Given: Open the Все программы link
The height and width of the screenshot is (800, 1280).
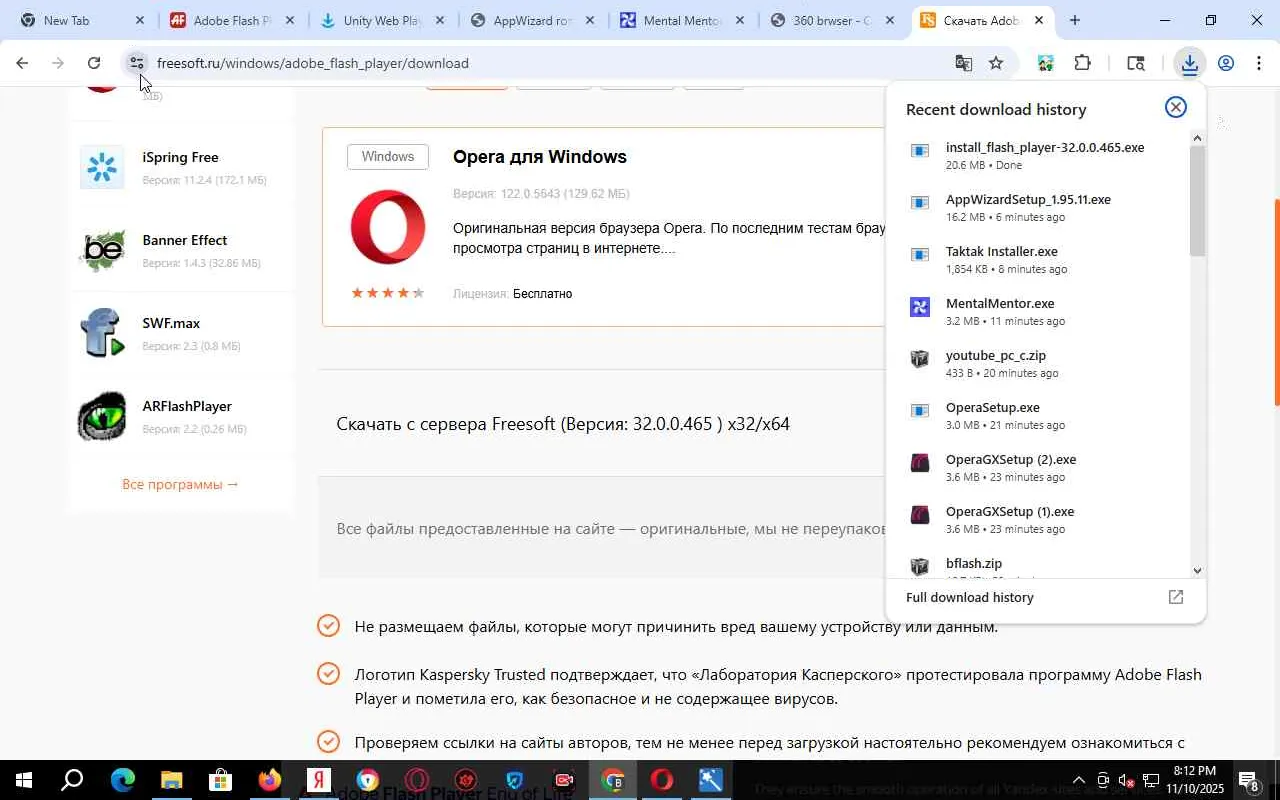Looking at the screenshot, I should pyautogui.click(x=181, y=484).
